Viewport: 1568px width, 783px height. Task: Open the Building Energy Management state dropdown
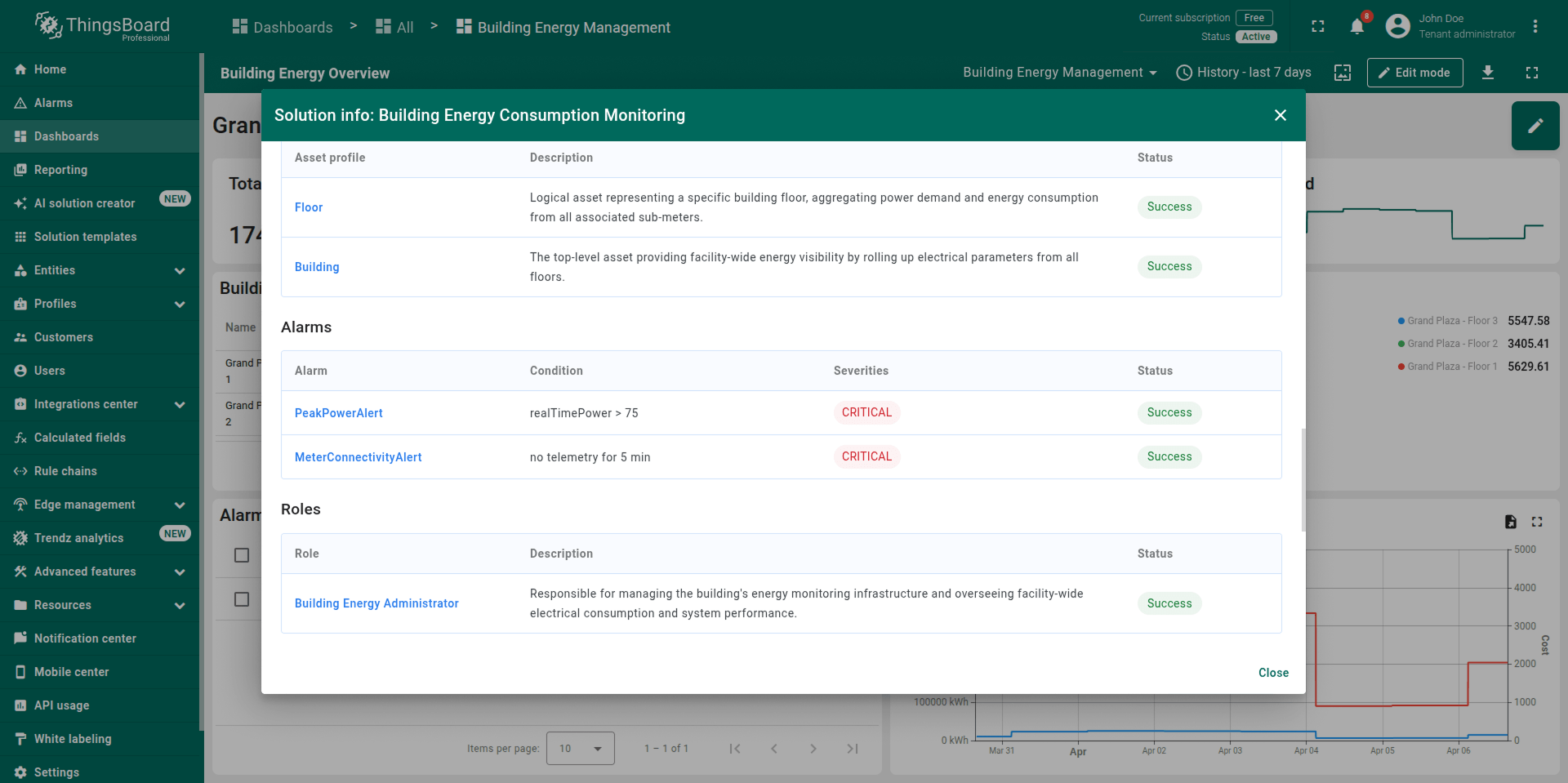[1059, 73]
